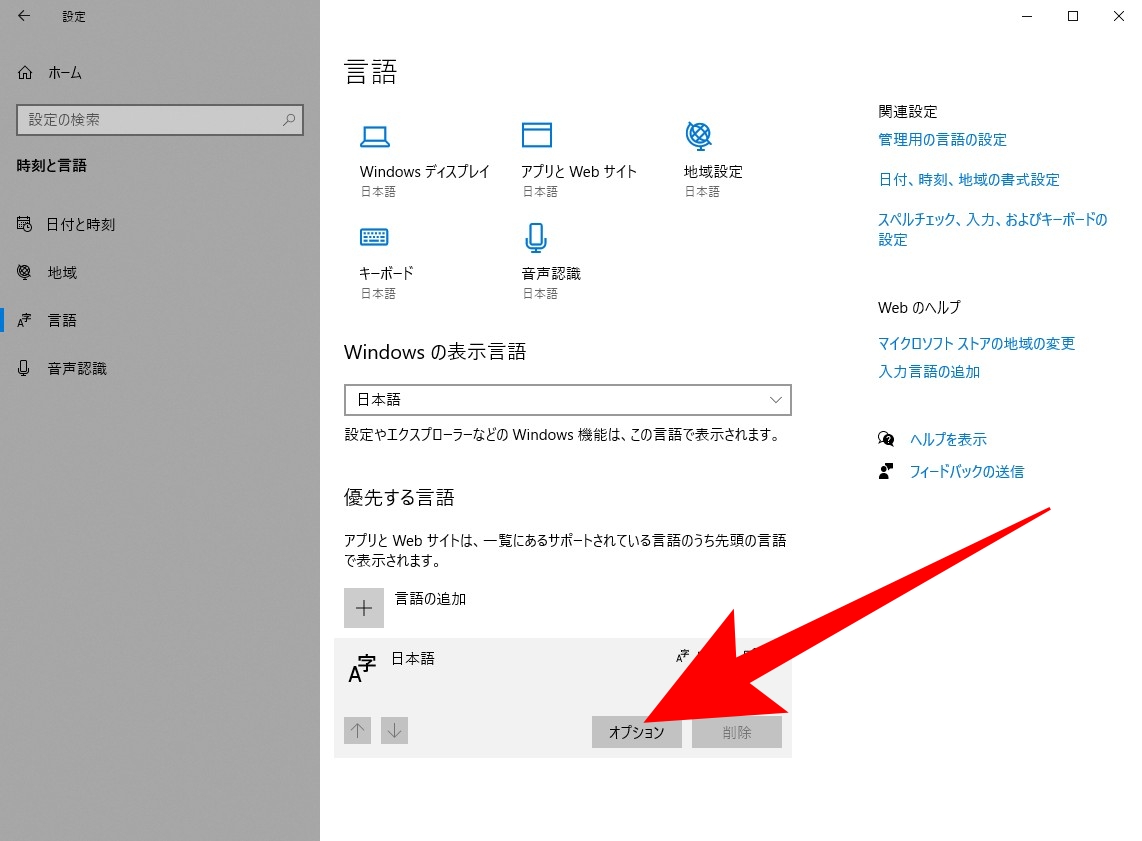Open 管理用の言語の設定 link
This screenshot has height=841, width=1142.
pyautogui.click(x=942, y=140)
